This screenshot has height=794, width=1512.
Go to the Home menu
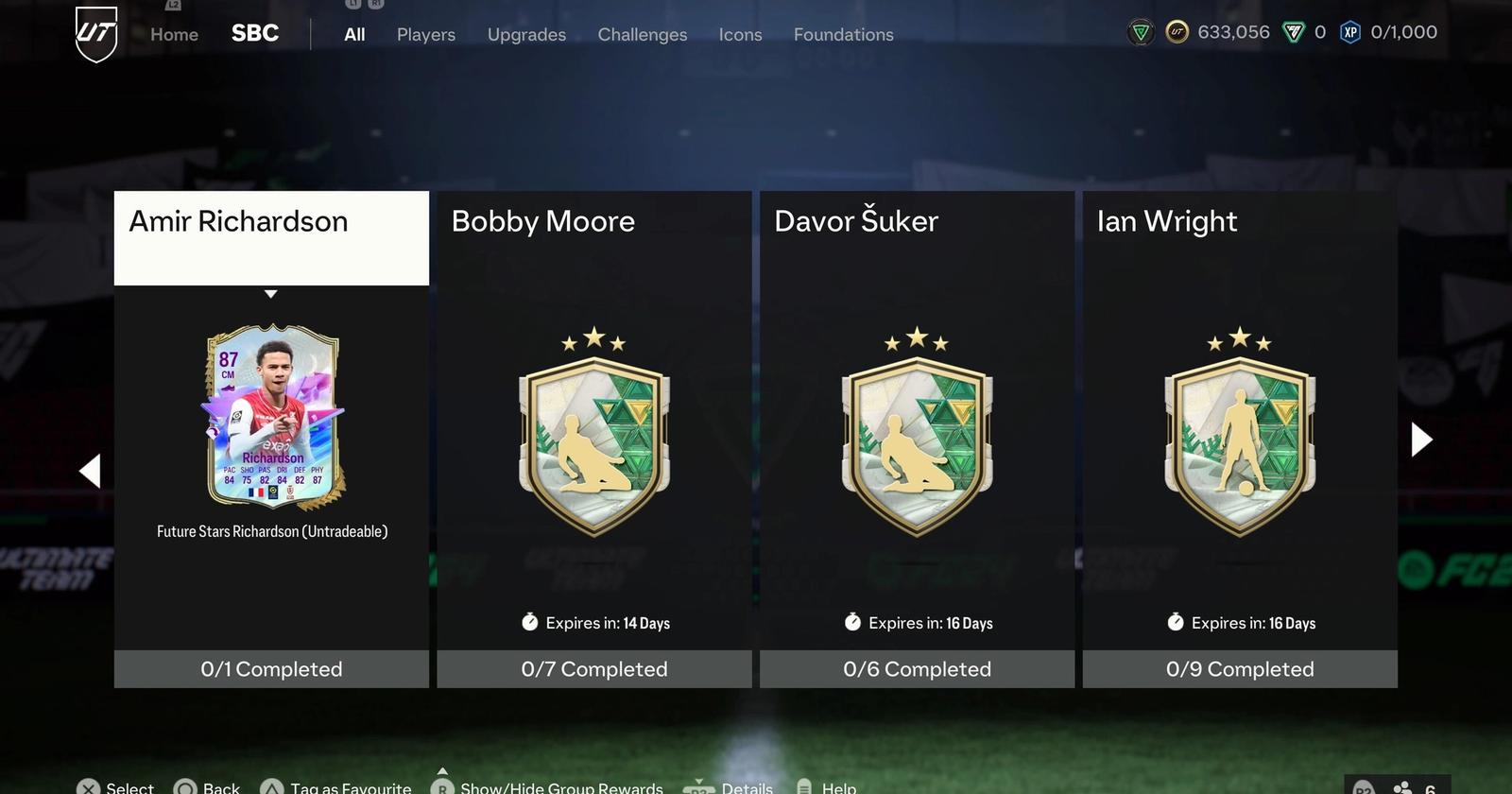[175, 35]
